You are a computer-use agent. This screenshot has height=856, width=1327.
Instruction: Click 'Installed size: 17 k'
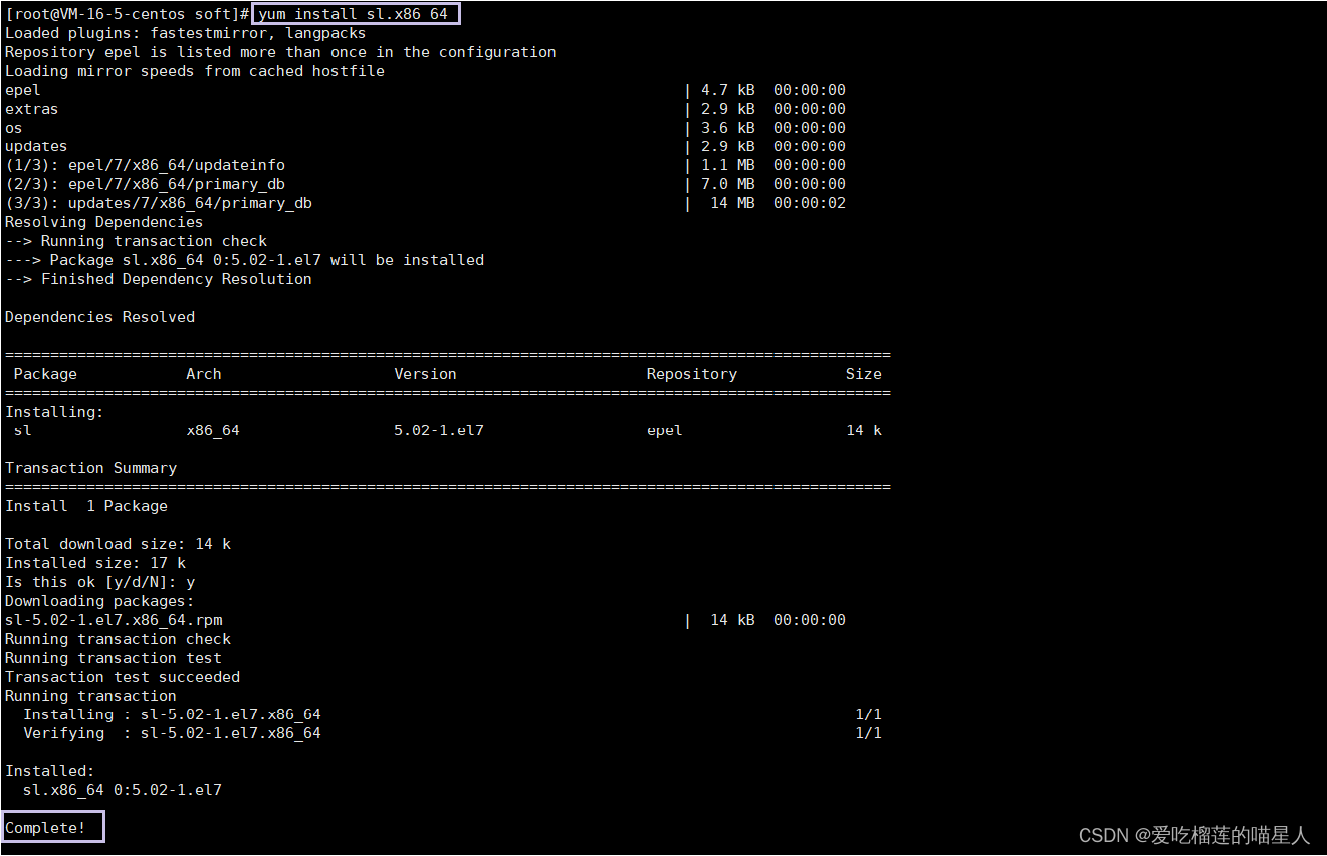click(95, 563)
